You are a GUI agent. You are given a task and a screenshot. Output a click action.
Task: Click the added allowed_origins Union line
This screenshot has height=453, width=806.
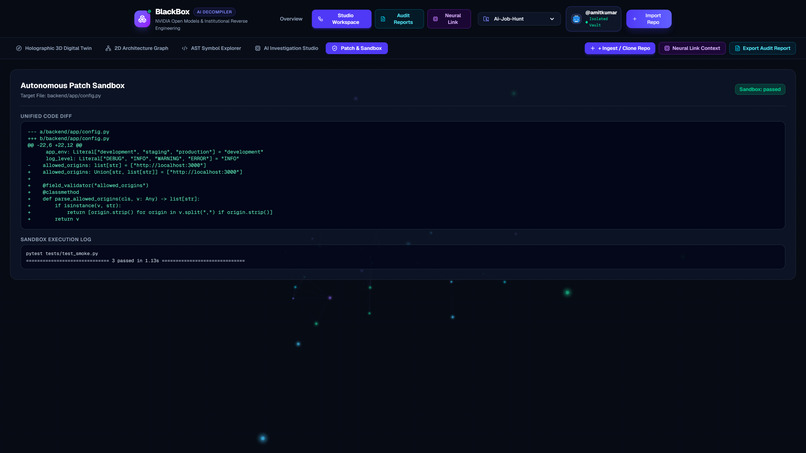(x=135, y=172)
